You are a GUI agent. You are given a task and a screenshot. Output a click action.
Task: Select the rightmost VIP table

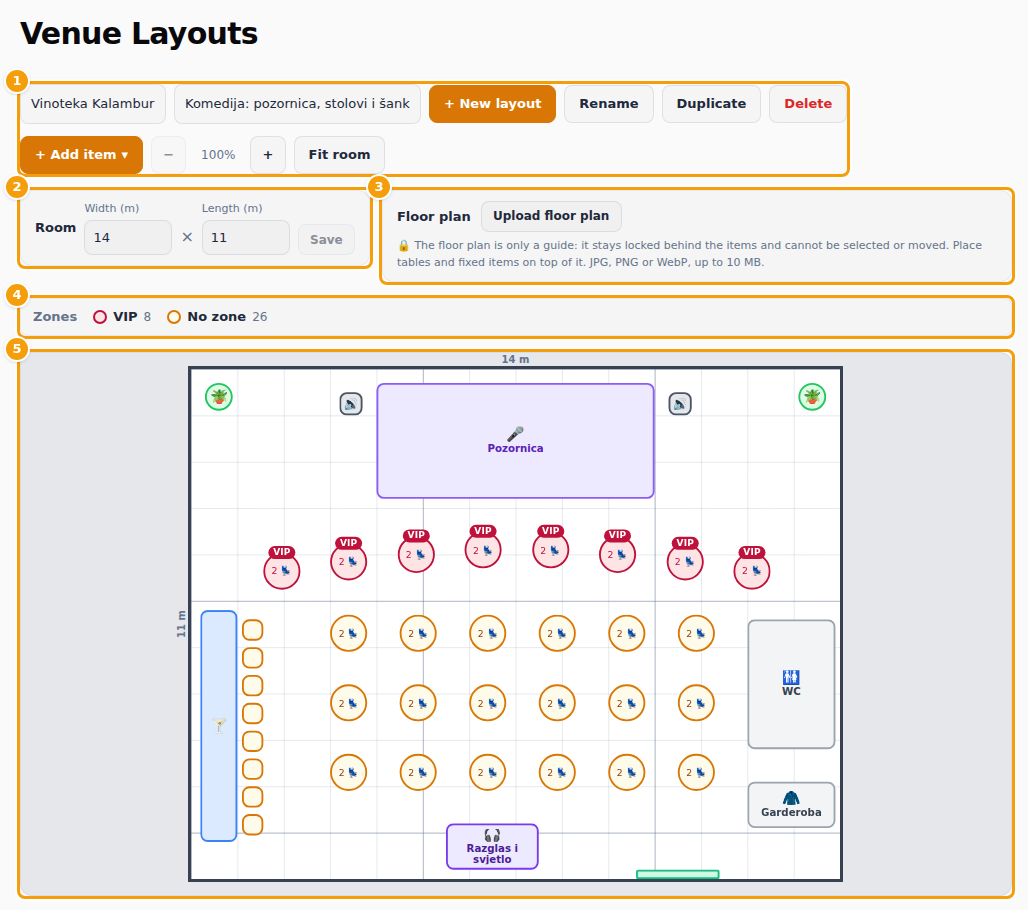coord(752,570)
